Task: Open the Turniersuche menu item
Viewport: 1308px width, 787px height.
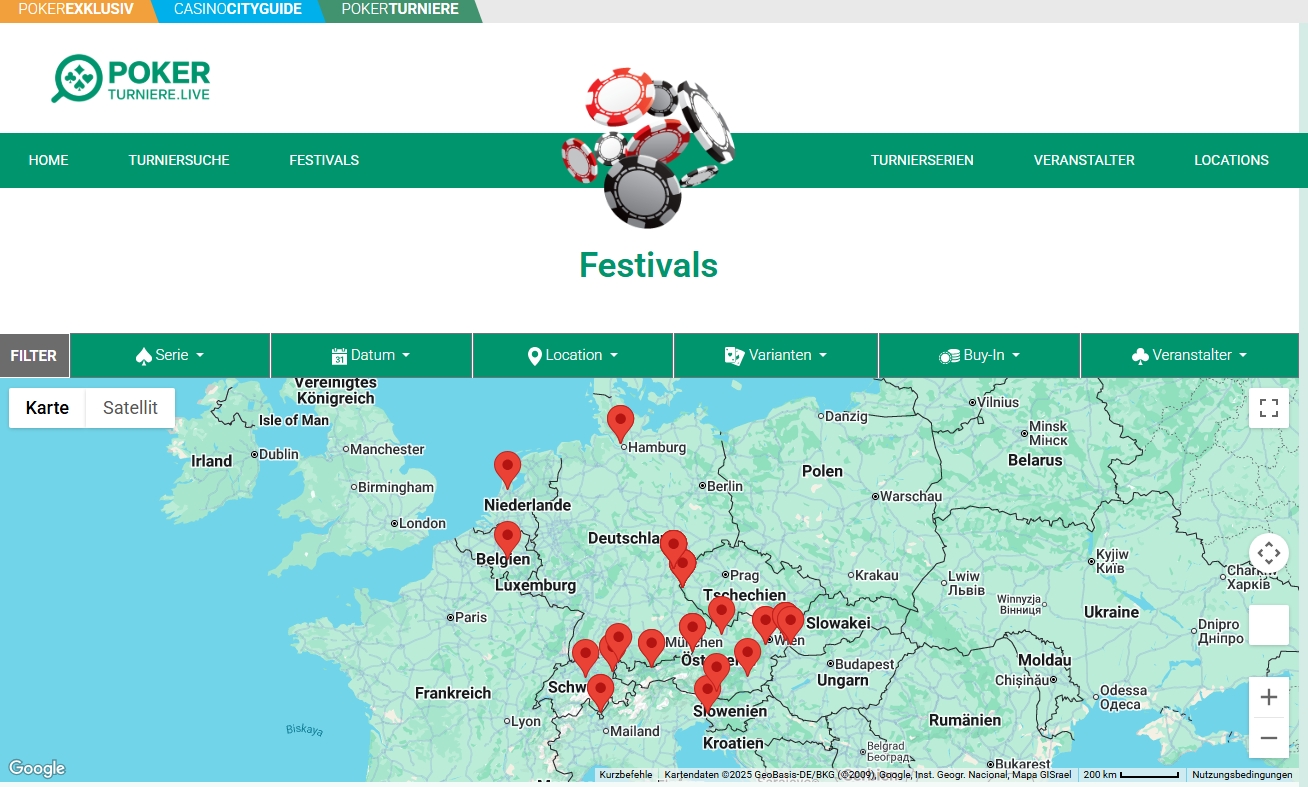Action: click(x=179, y=160)
